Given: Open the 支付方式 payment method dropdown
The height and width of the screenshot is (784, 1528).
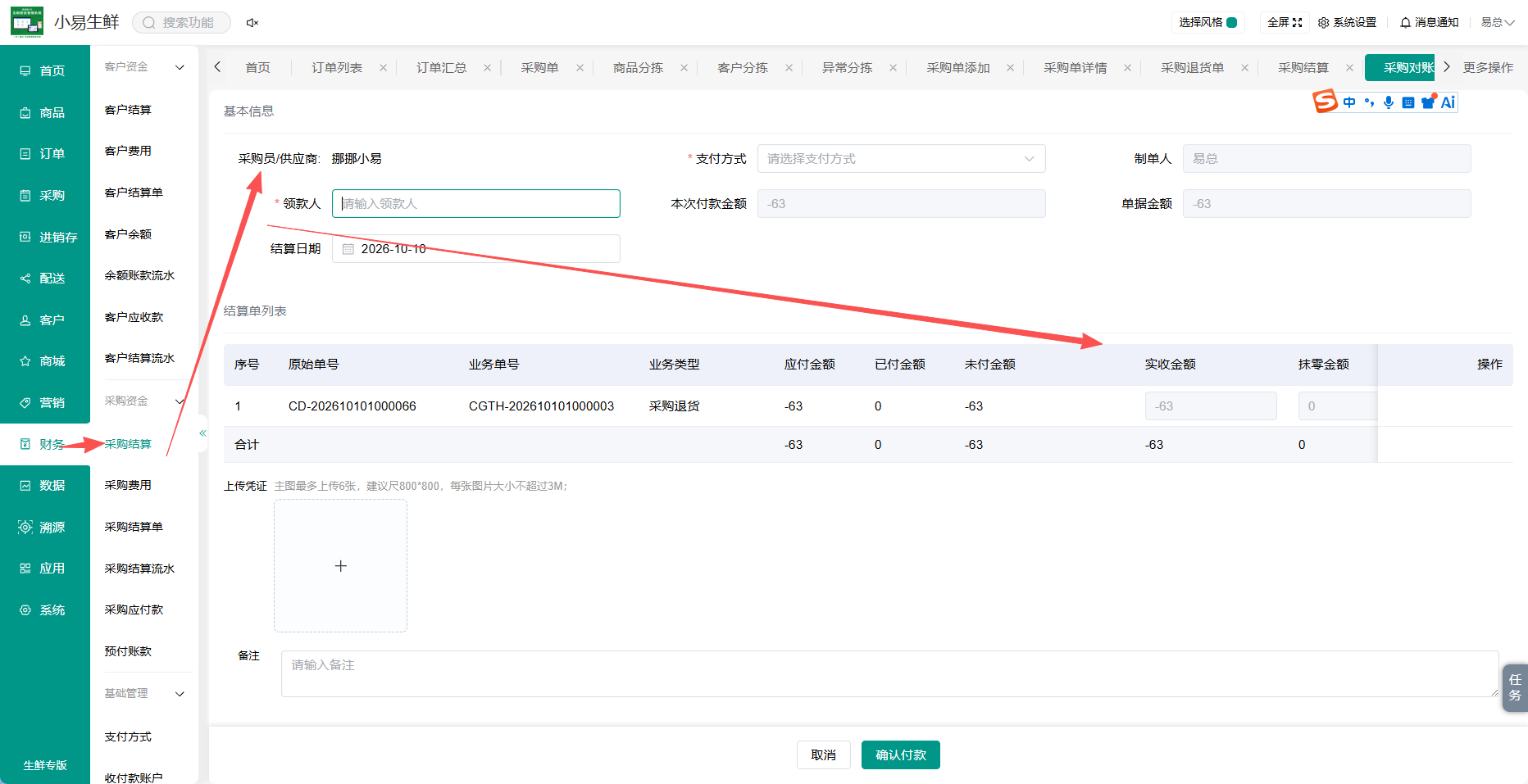Looking at the screenshot, I should (x=901, y=159).
